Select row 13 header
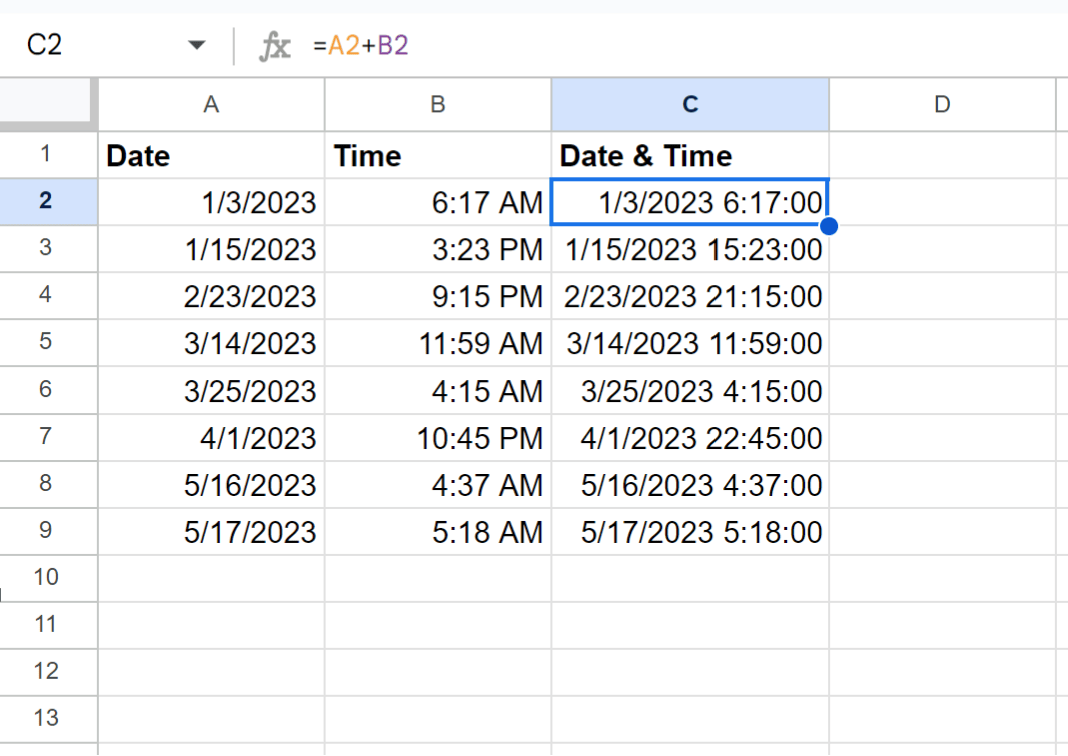1068x756 pixels. [x=46, y=719]
